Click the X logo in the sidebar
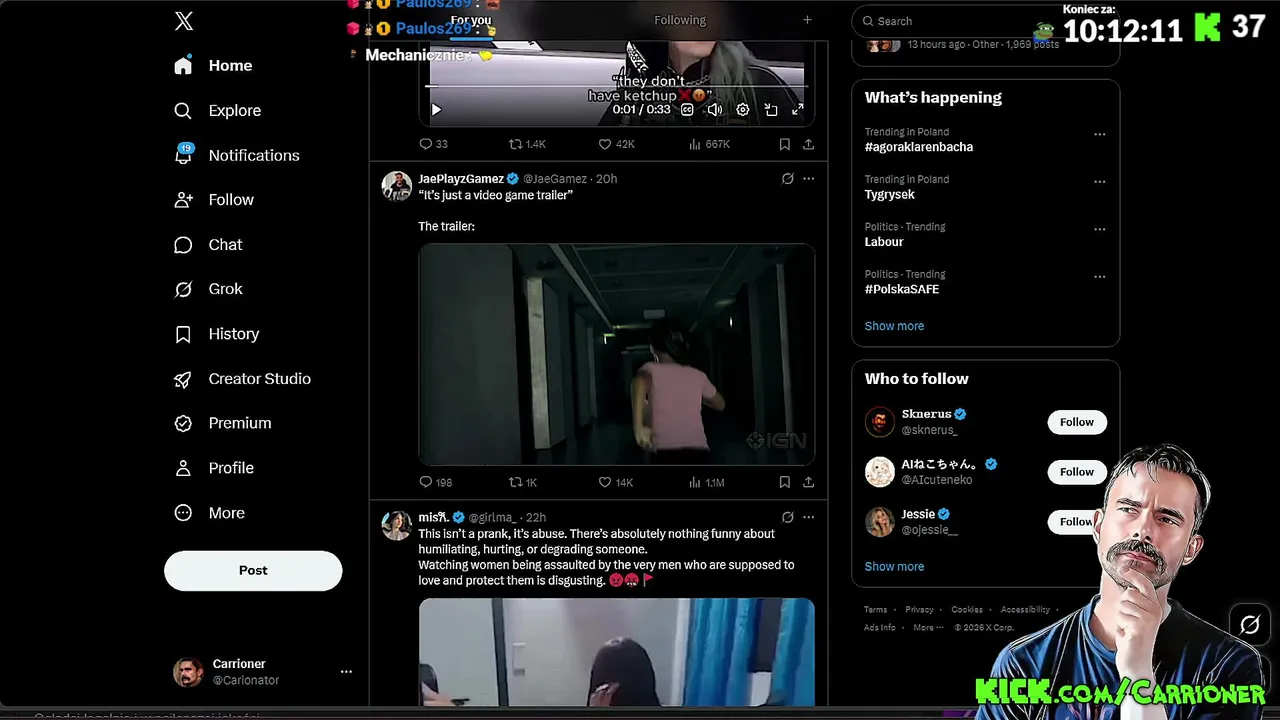Viewport: 1280px width, 720px height. (184, 21)
